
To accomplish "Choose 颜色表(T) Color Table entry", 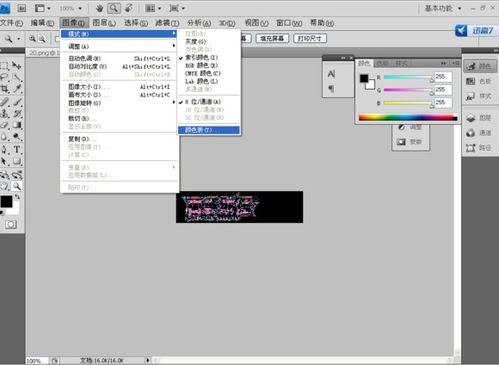I will pos(209,130).
